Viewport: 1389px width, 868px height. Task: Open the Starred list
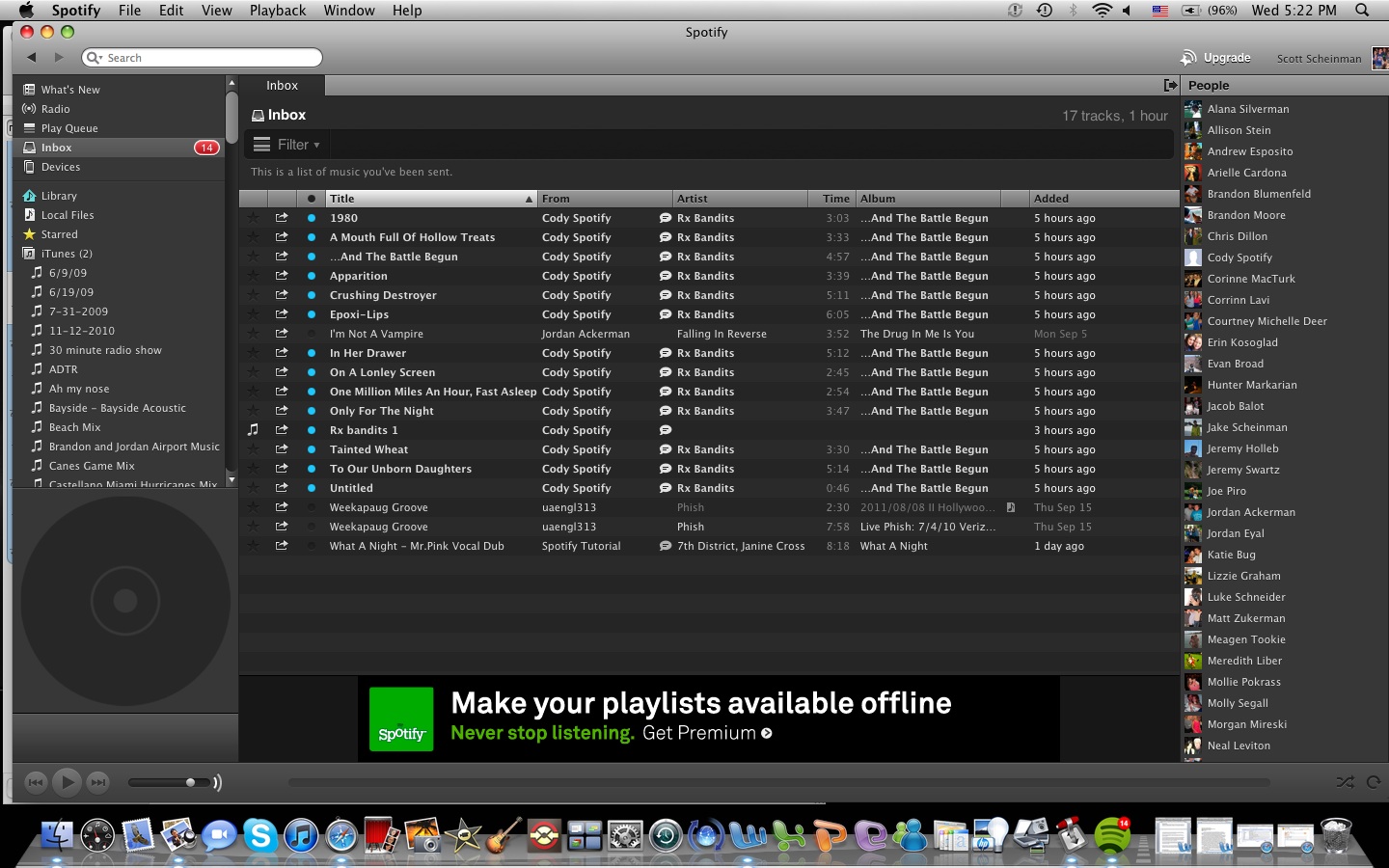pyautogui.click(x=59, y=234)
